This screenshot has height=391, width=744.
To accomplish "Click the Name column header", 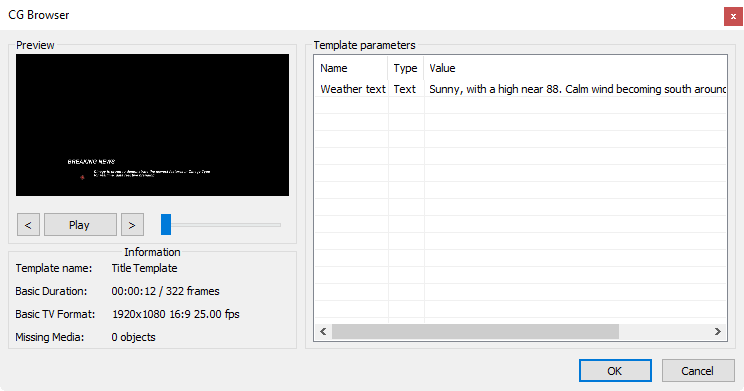I will click(351, 68).
